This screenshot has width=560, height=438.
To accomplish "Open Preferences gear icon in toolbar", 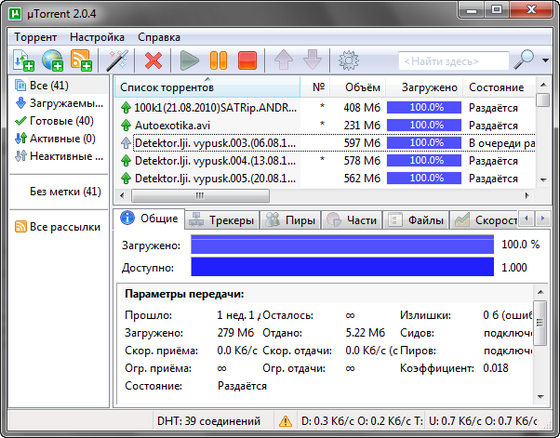I will [348, 60].
